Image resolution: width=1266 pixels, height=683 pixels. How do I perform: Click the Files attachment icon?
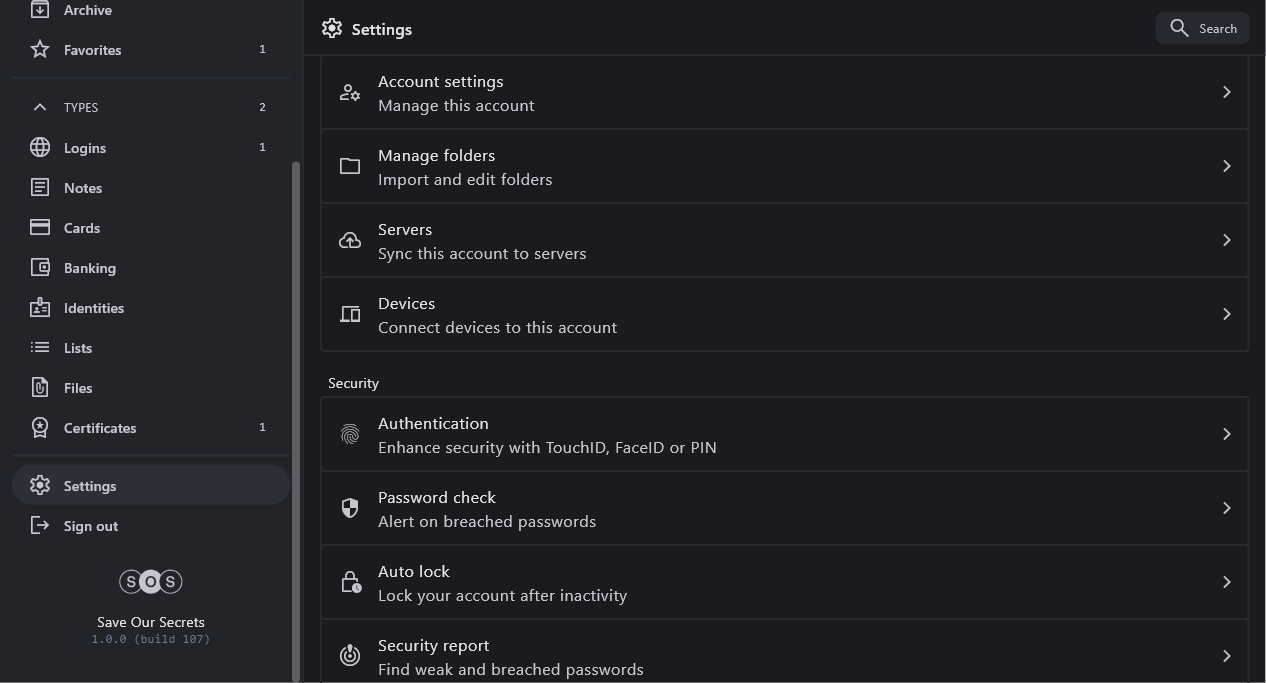pyautogui.click(x=40, y=388)
